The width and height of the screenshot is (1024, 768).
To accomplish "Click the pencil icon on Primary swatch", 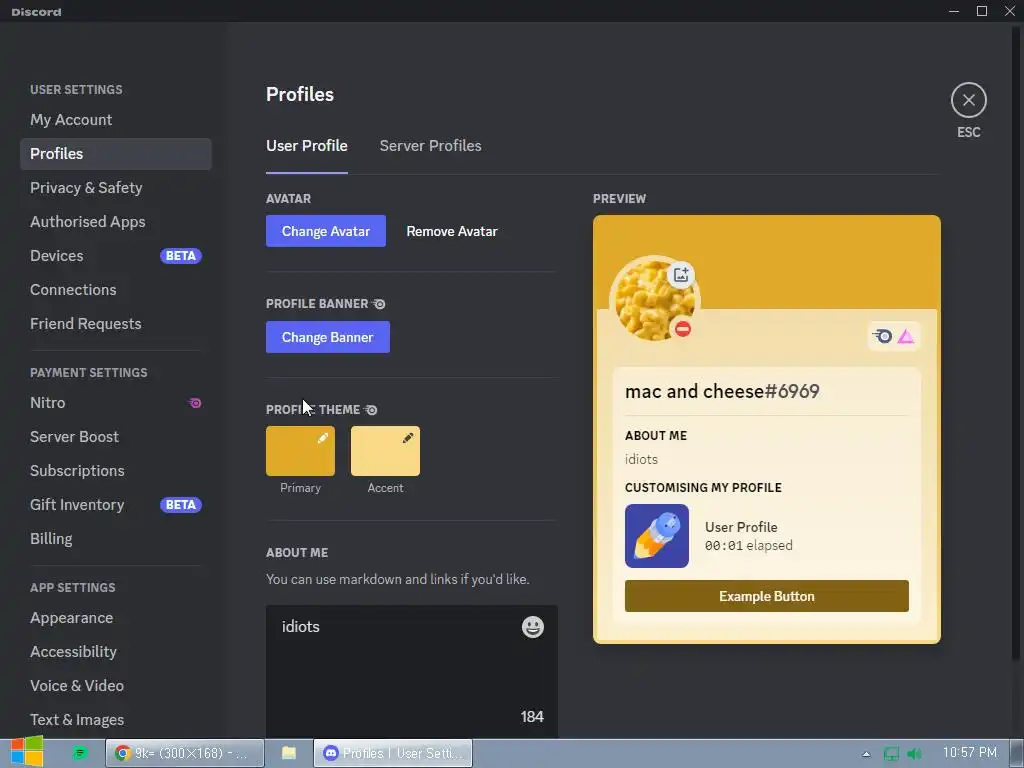I will 323,438.
